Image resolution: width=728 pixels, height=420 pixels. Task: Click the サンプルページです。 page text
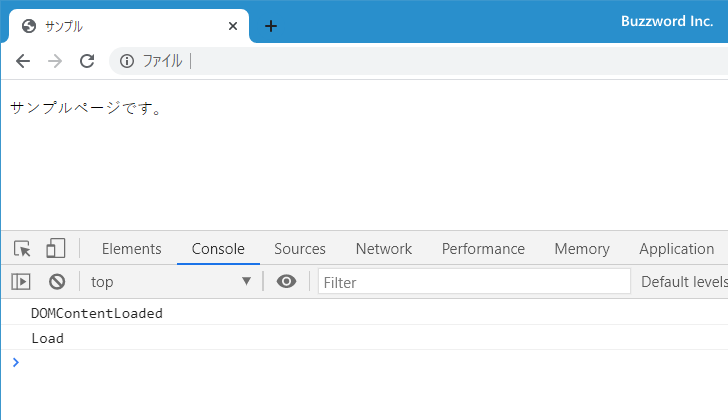[86, 108]
